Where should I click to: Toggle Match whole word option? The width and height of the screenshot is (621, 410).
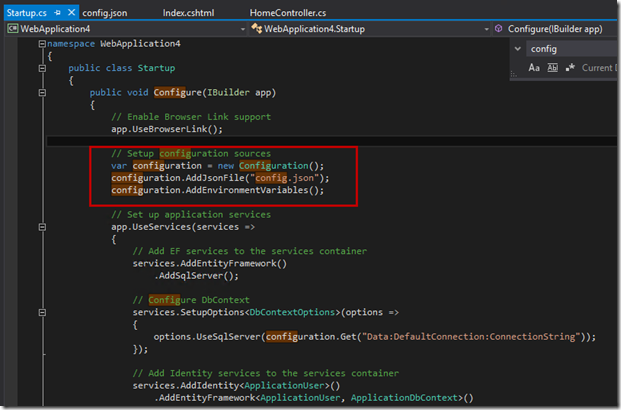point(552,68)
